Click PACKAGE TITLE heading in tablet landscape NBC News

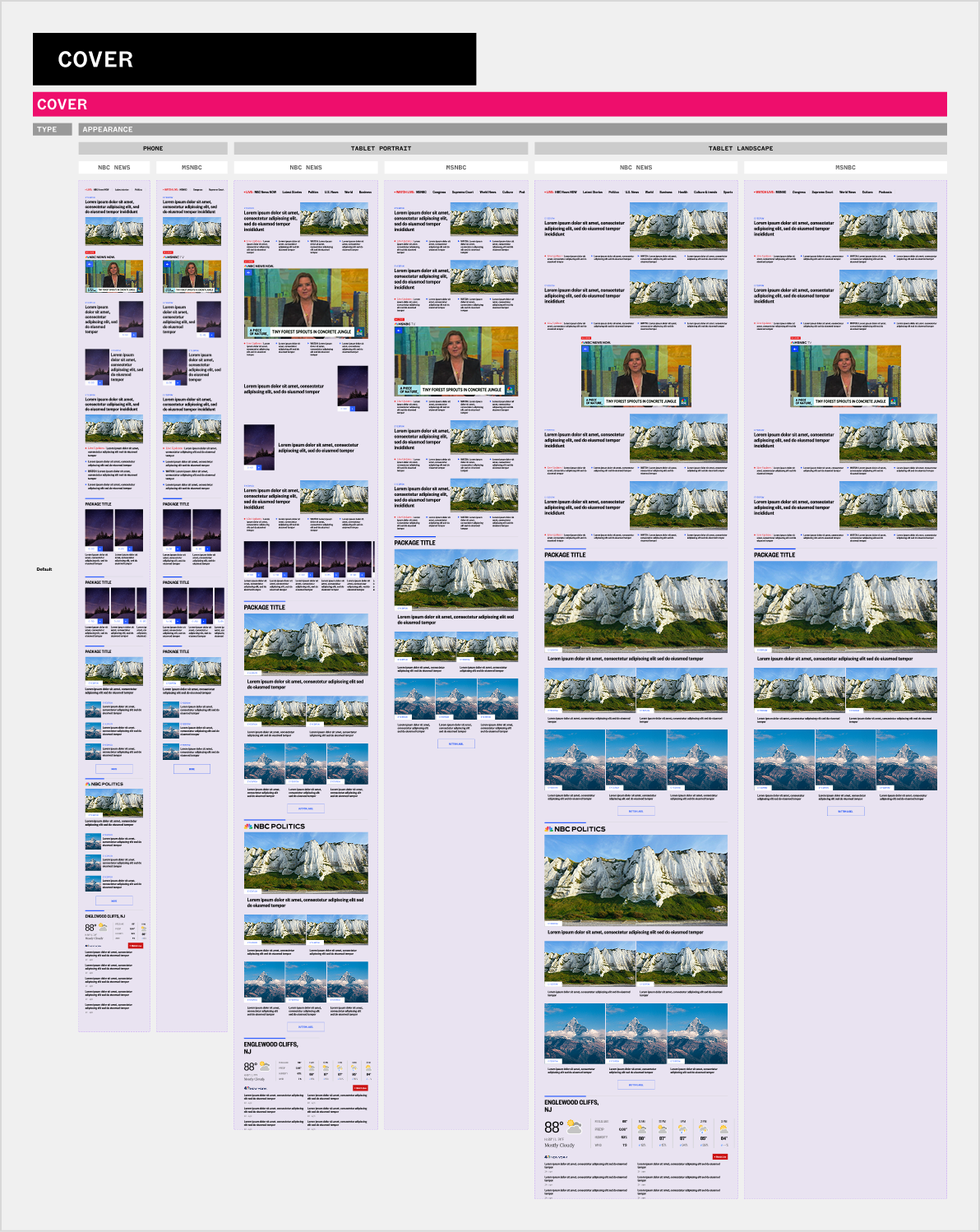point(565,555)
